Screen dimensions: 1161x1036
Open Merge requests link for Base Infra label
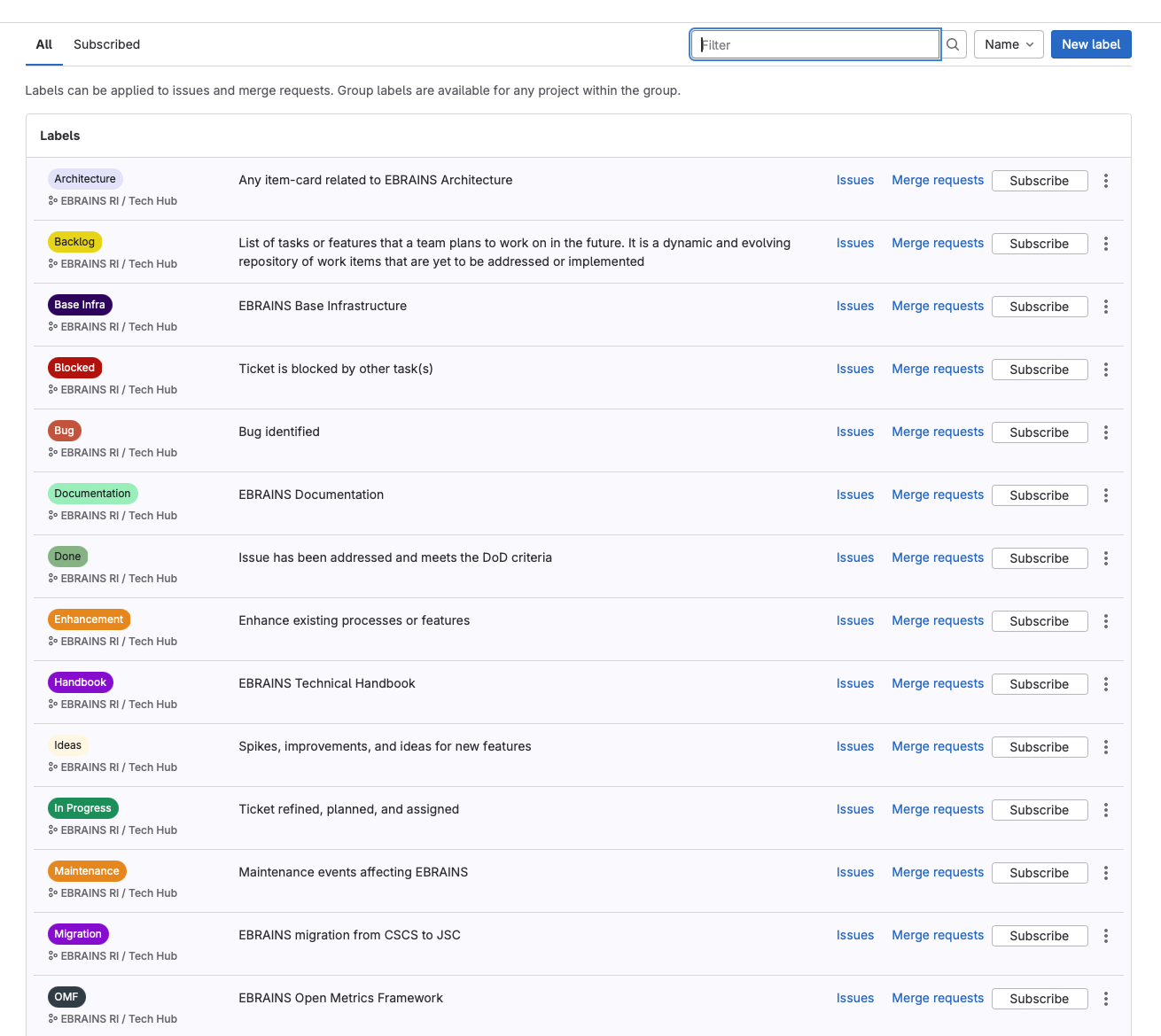pyautogui.click(x=937, y=306)
